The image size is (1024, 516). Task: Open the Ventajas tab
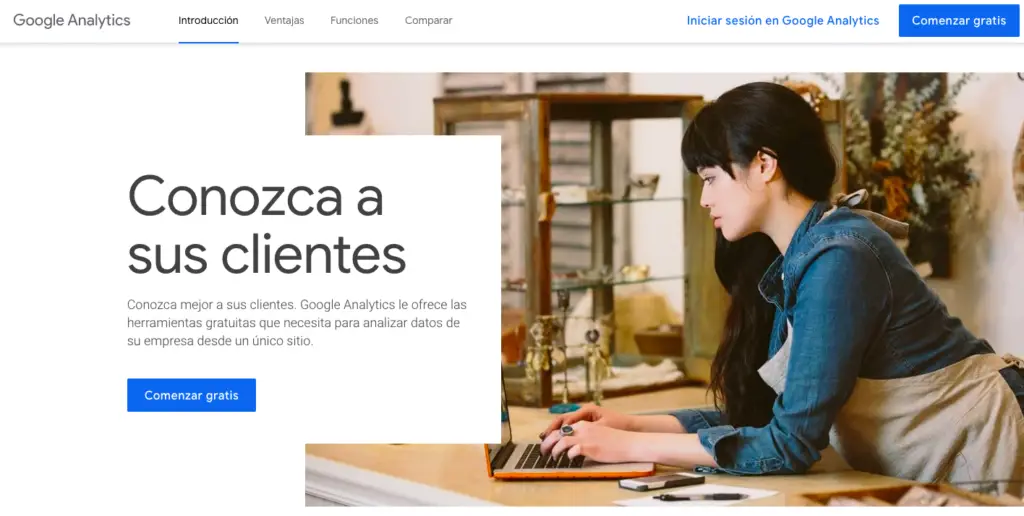coord(284,20)
